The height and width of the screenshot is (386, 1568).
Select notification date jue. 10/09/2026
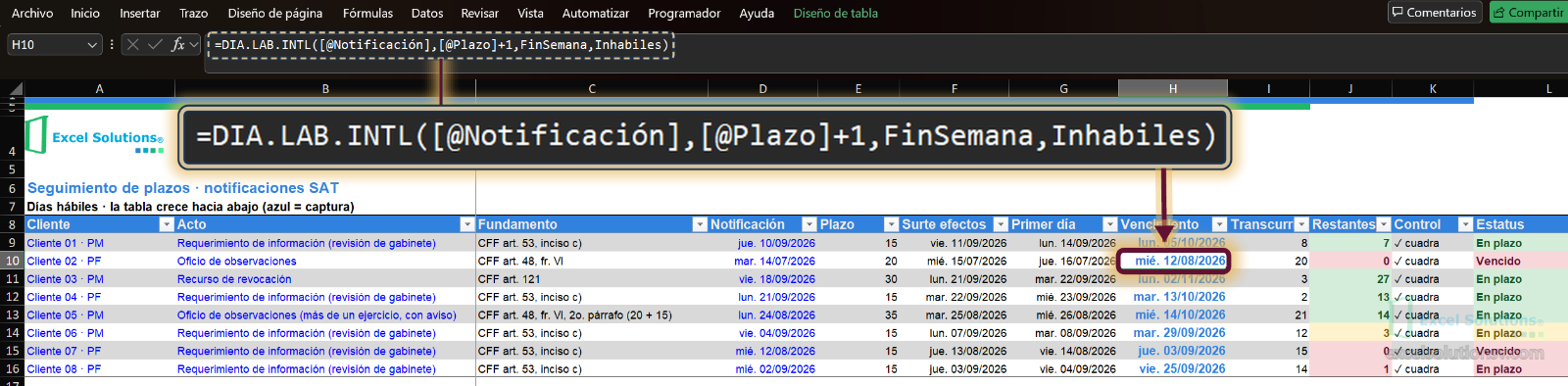(x=762, y=243)
